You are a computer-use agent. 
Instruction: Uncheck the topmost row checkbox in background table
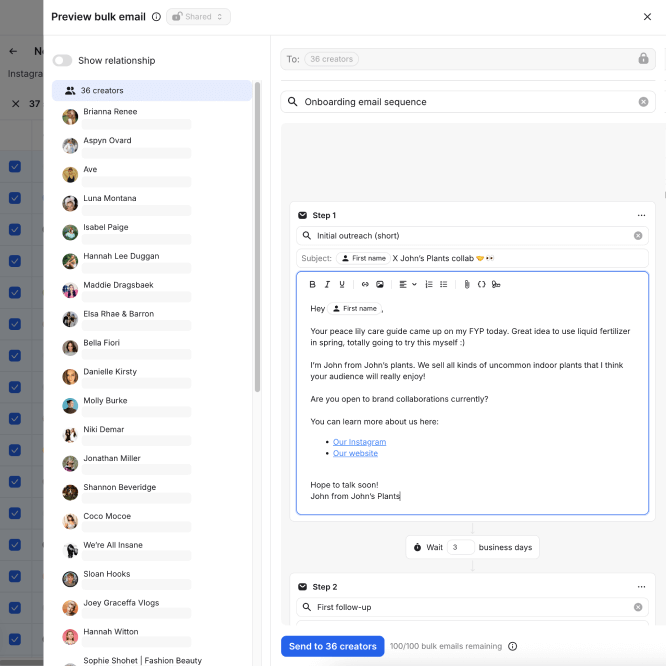click(15, 166)
